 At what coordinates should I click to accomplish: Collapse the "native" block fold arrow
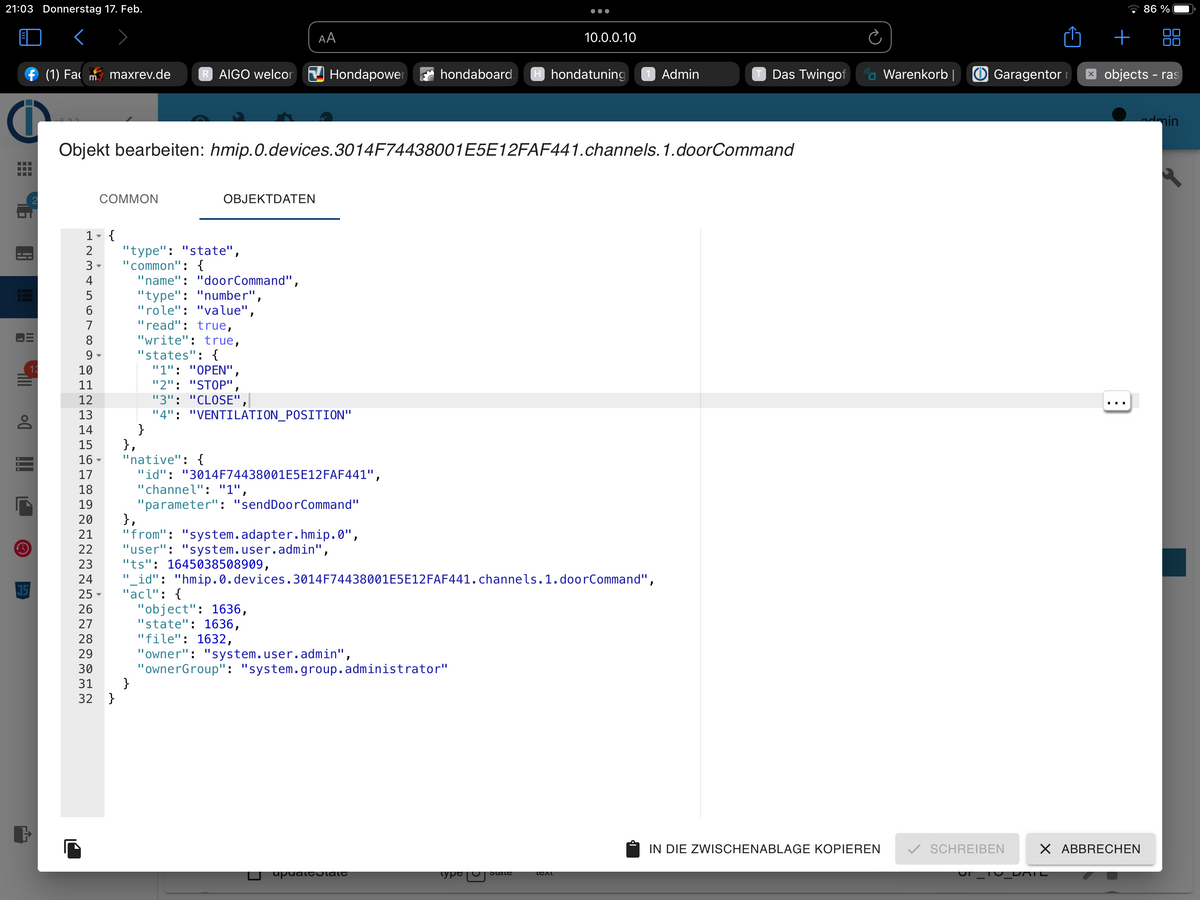pos(99,460)
